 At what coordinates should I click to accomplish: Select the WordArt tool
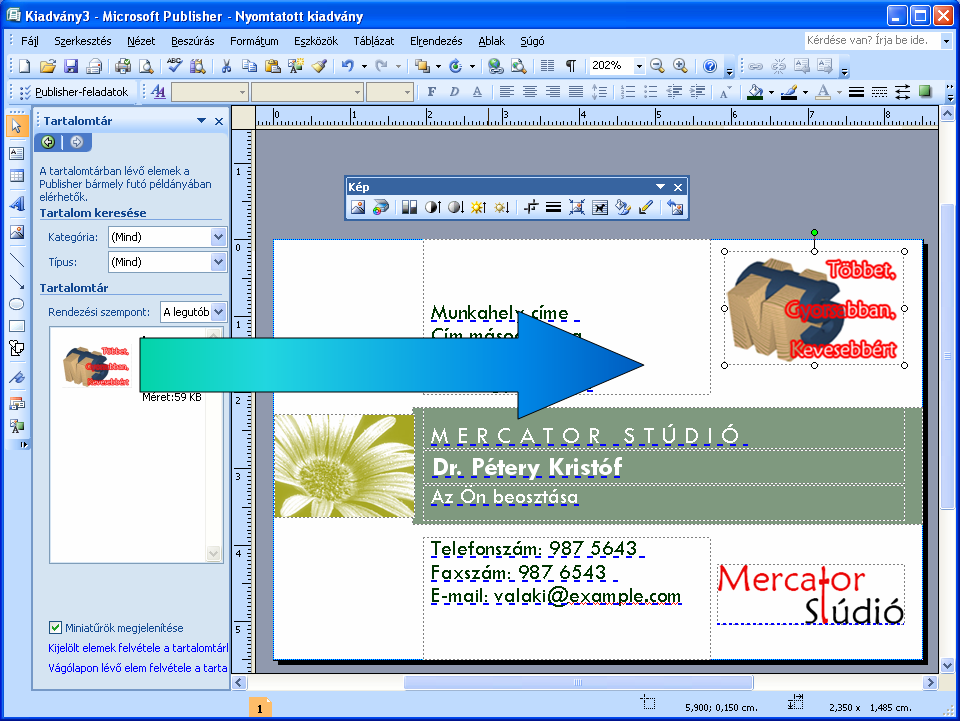(x=17, y=203)
